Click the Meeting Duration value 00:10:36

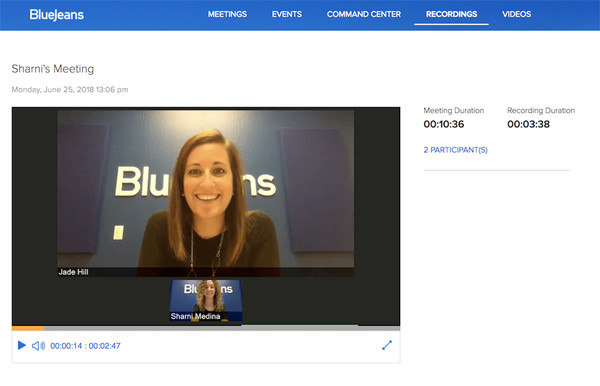point(443,124)
